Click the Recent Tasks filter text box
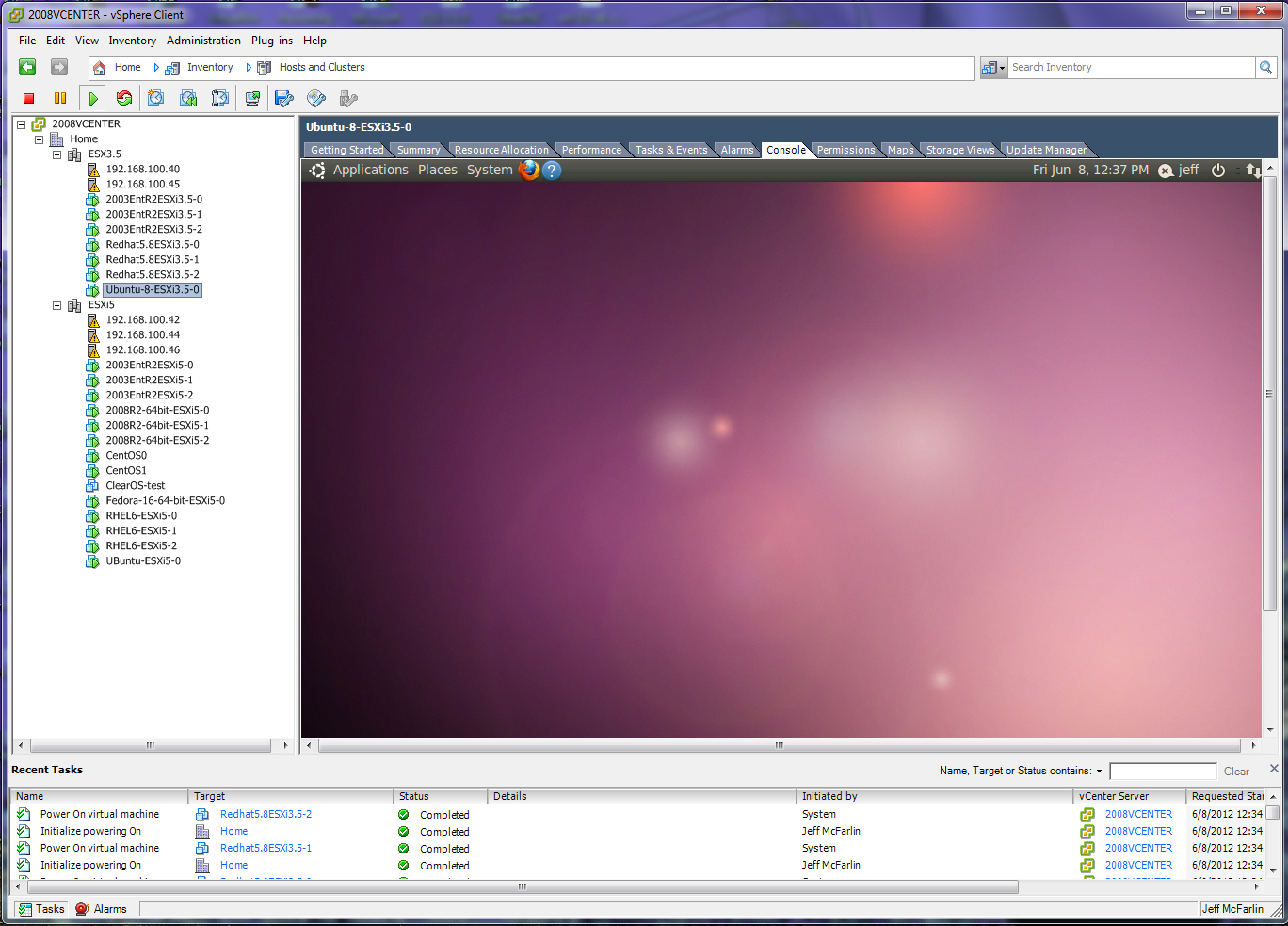Viewport: 1288px width, 926px height. 1163,772
